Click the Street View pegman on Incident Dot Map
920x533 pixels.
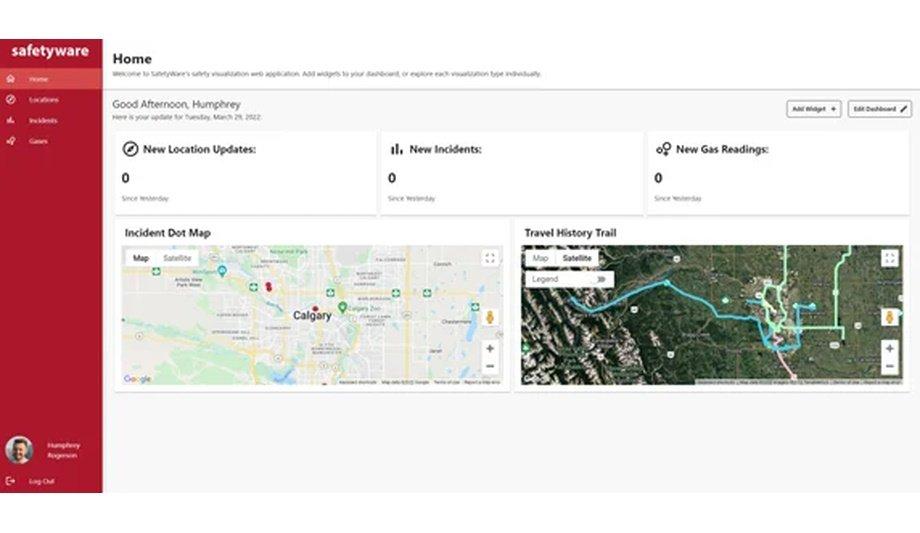490,318
